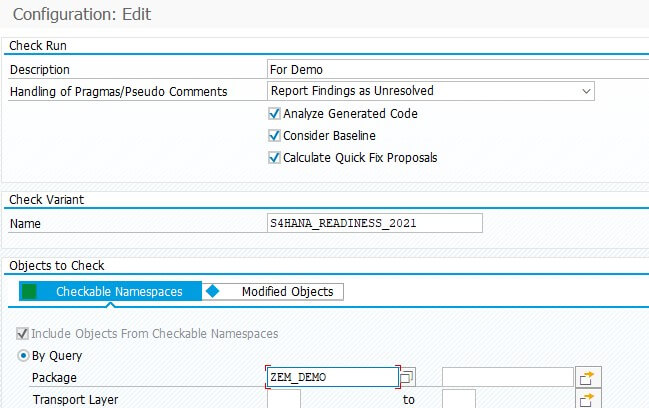Viewport: 649px width, 408px height.
Task: Open the Report Findings as Unresolved combo box
Action: pyautogui.click(x=431, y=91)
